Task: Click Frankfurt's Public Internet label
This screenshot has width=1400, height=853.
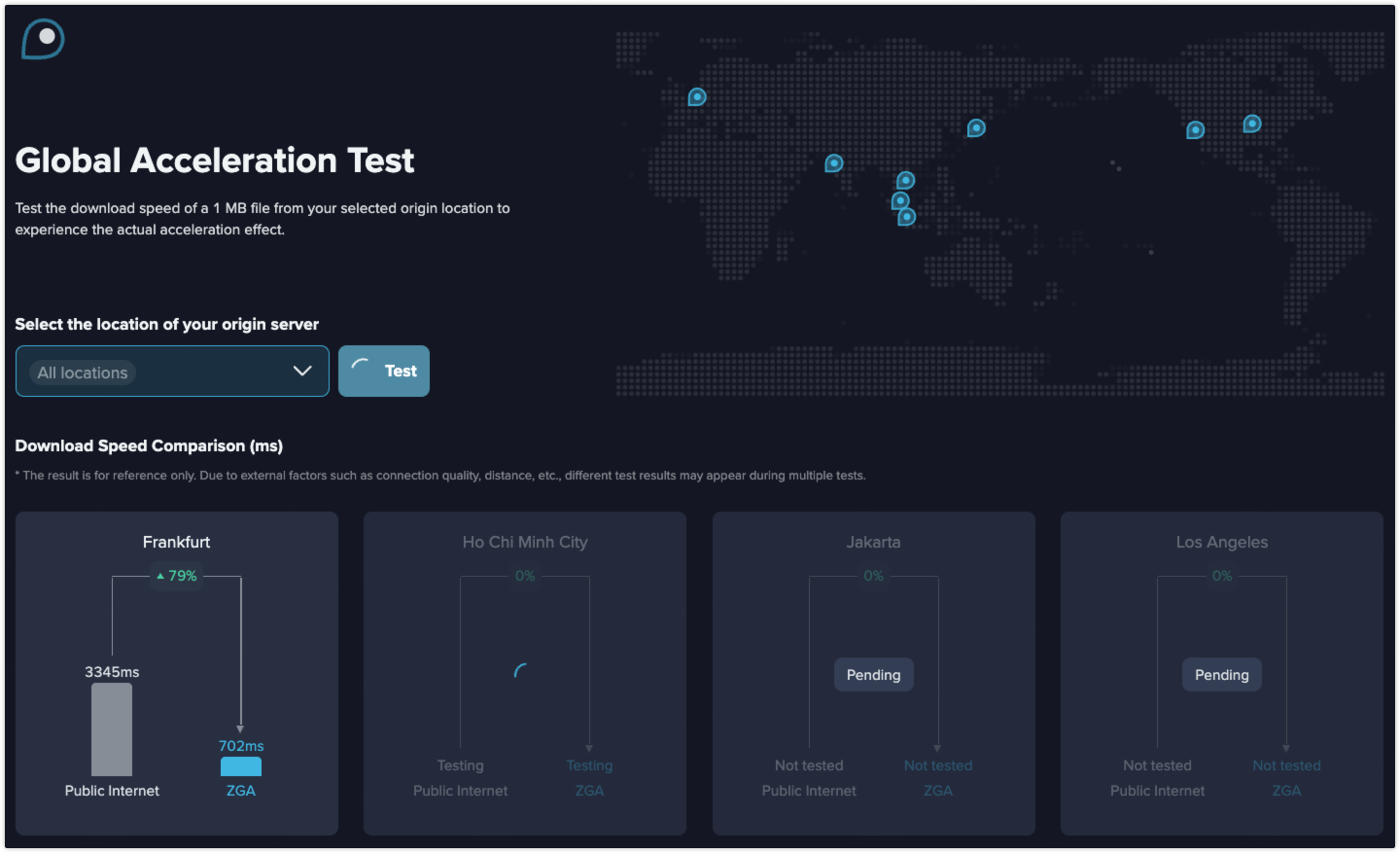Action: coord(112,791)
